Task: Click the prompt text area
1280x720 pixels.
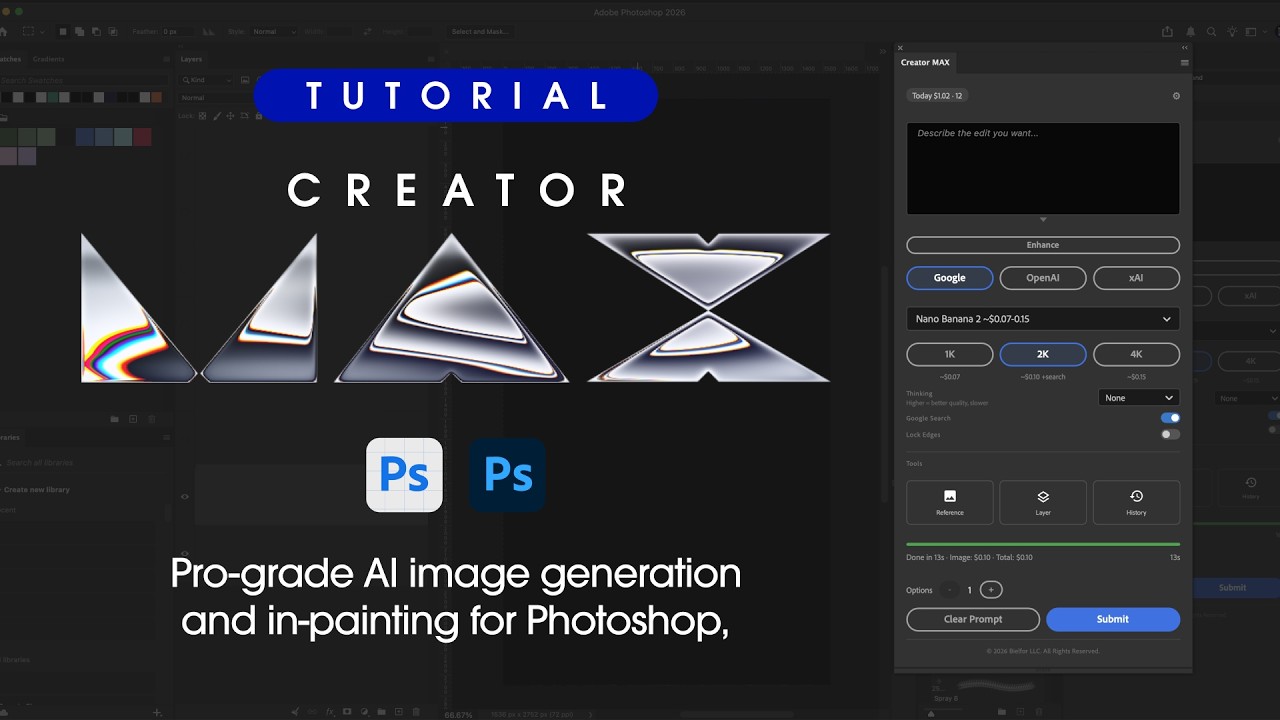Action: (x=1043, y=168)
